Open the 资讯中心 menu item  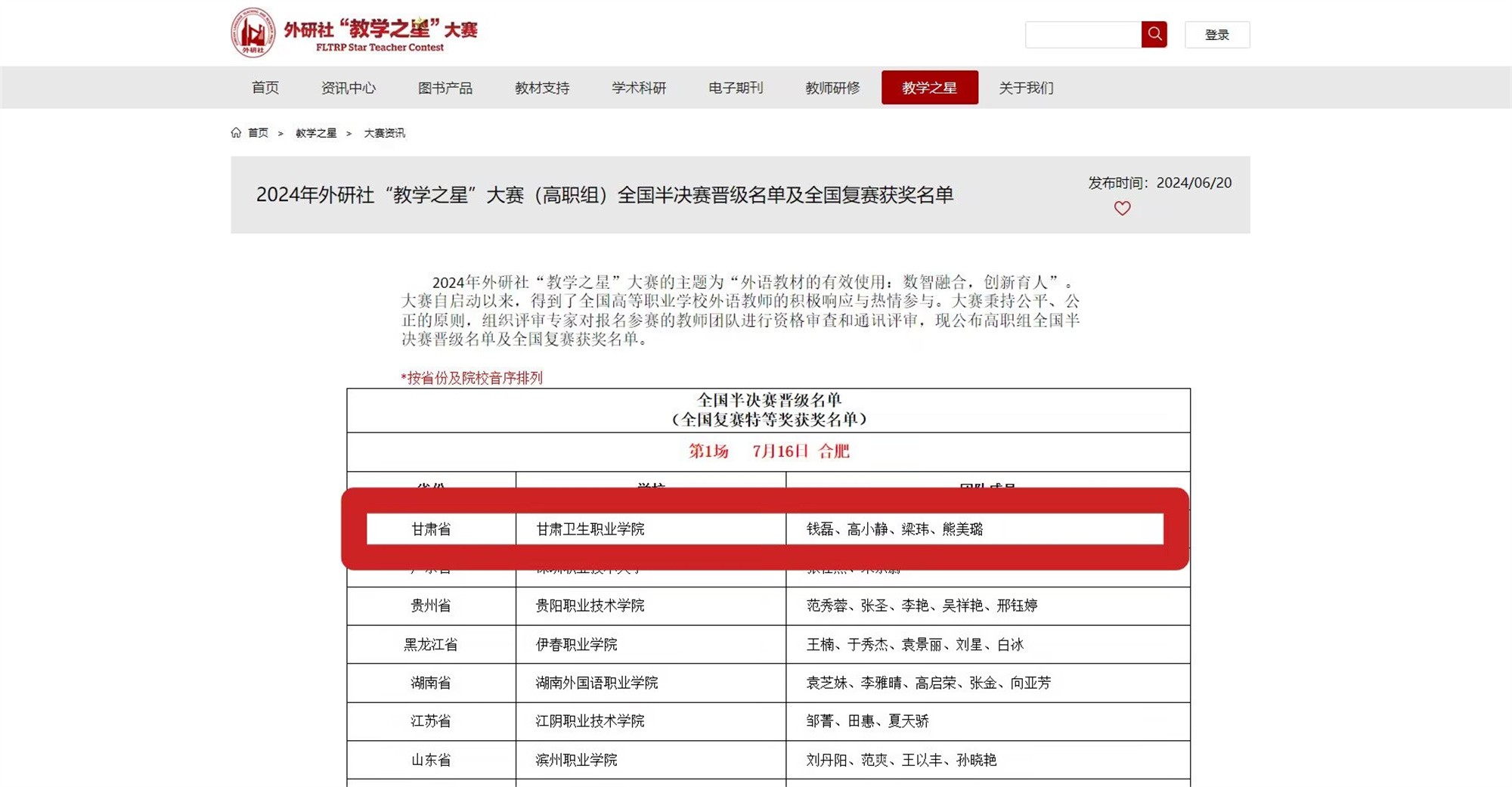349,88
